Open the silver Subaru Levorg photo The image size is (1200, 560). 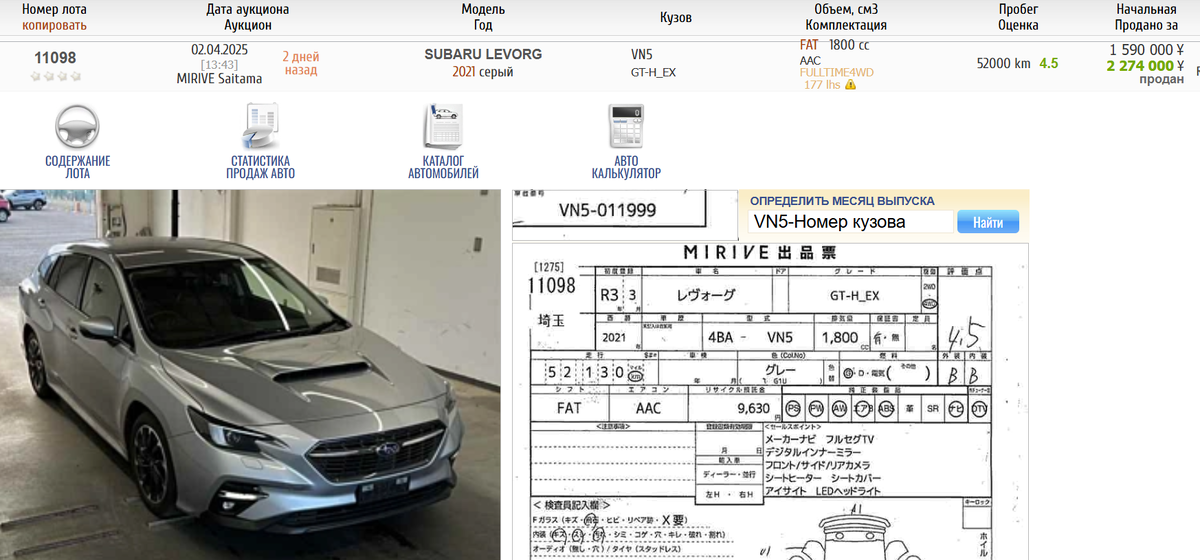click(x=250, y=374)
